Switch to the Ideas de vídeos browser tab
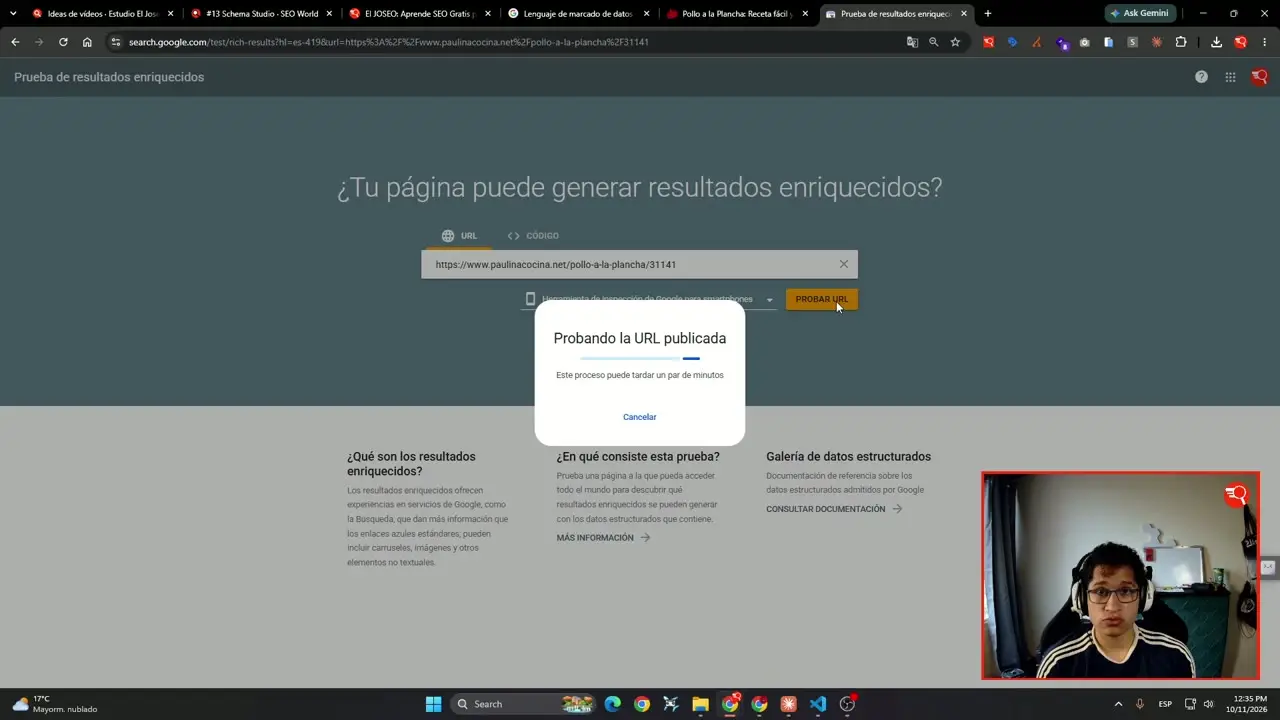1280x720 pixels. click(103, 14)
